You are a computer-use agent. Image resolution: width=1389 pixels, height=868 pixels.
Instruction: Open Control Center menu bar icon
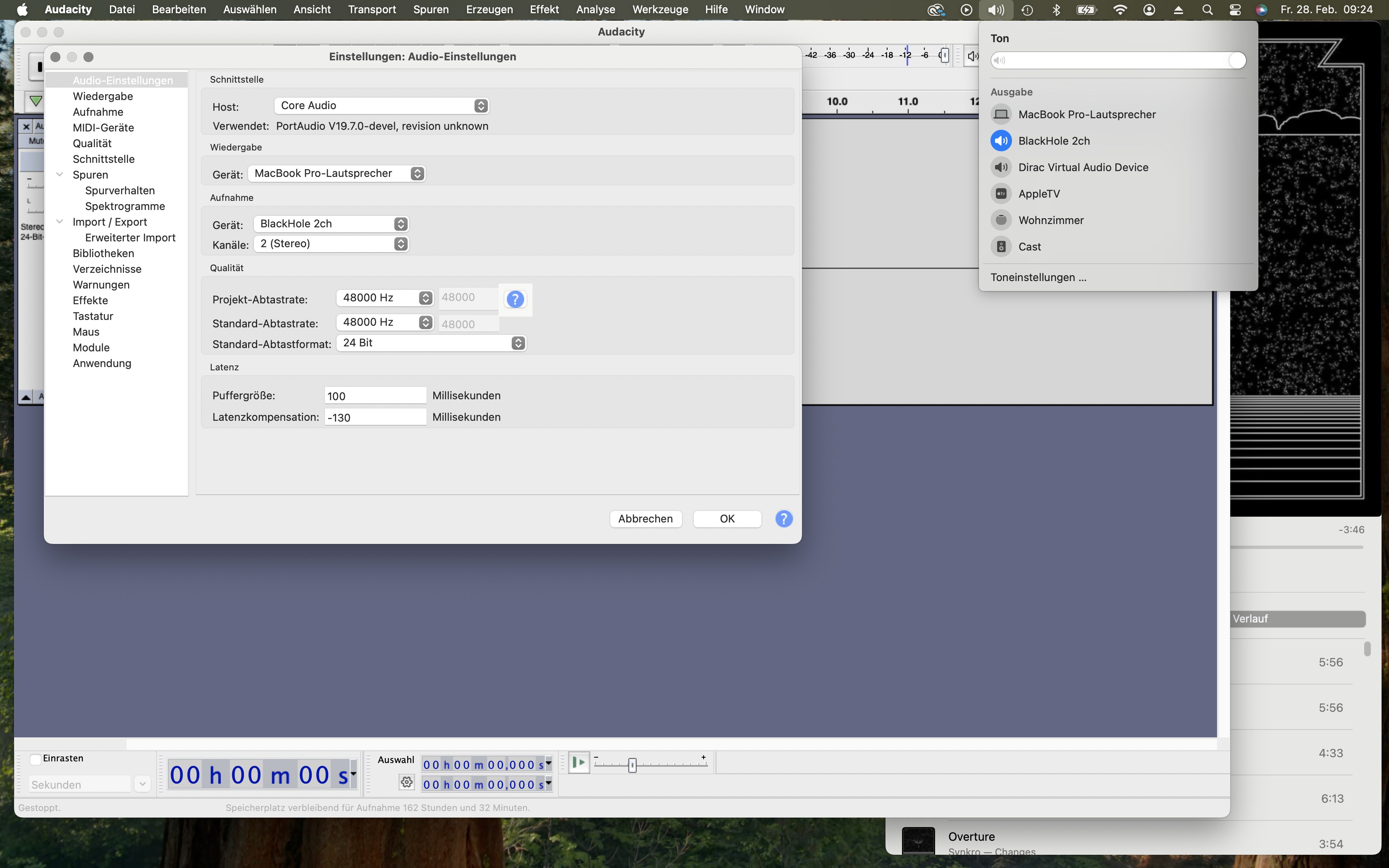pyautogui.click(x=1235, y=10)
